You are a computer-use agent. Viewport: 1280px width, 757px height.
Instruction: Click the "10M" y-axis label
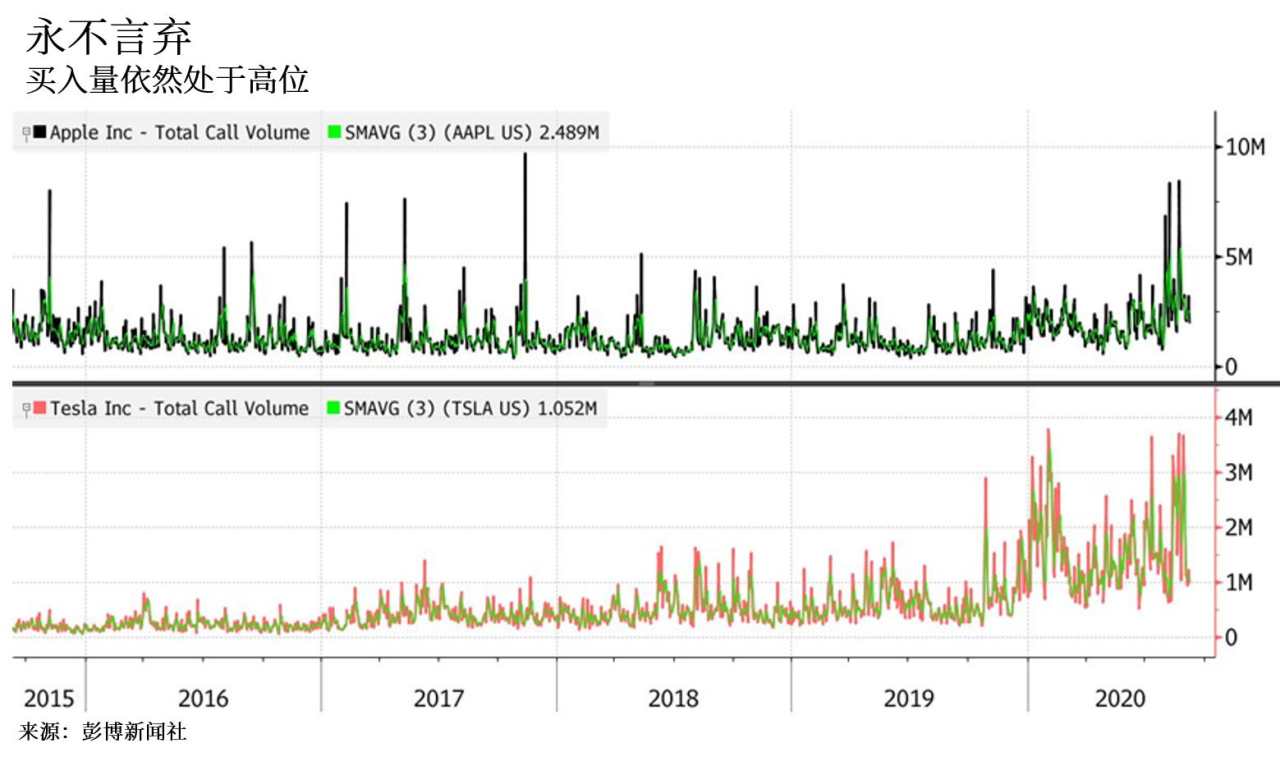click(x=1248, y=147)
